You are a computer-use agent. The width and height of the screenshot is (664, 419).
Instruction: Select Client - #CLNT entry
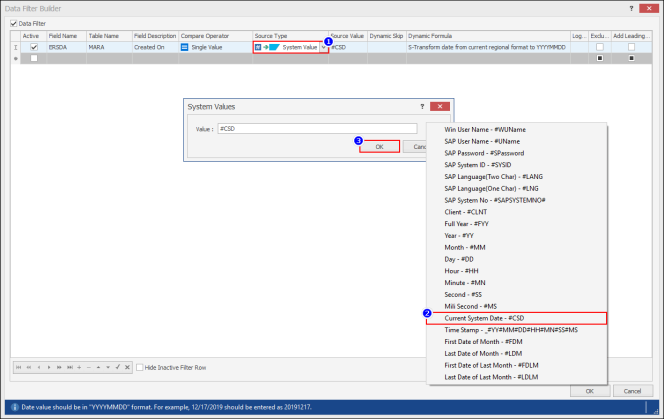pyautogui.click(x=516, y=212)
